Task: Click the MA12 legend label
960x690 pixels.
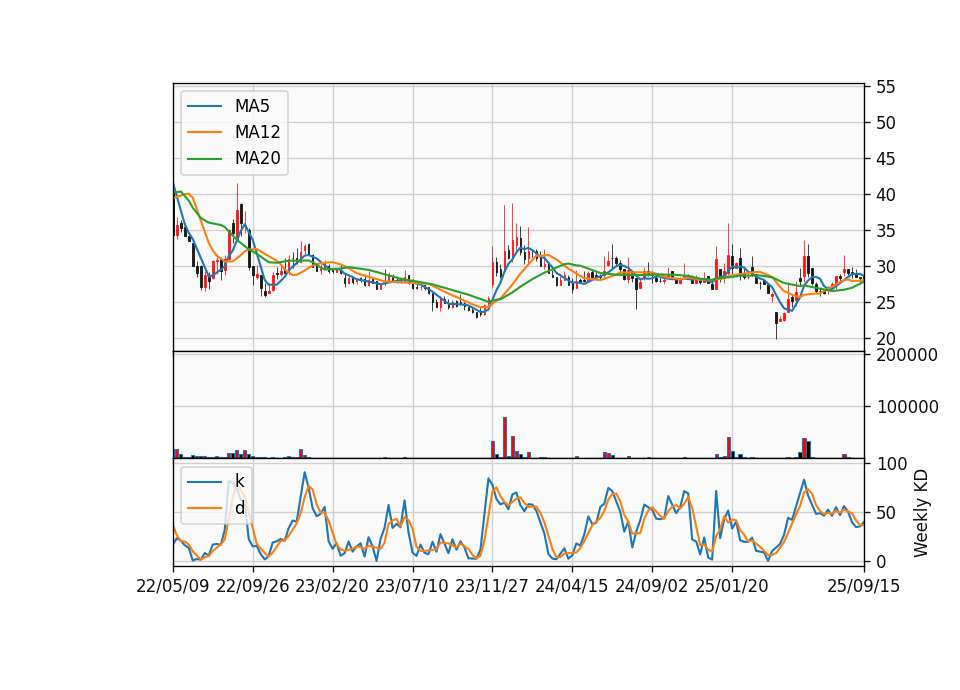Action: click(x=257, y=132)
